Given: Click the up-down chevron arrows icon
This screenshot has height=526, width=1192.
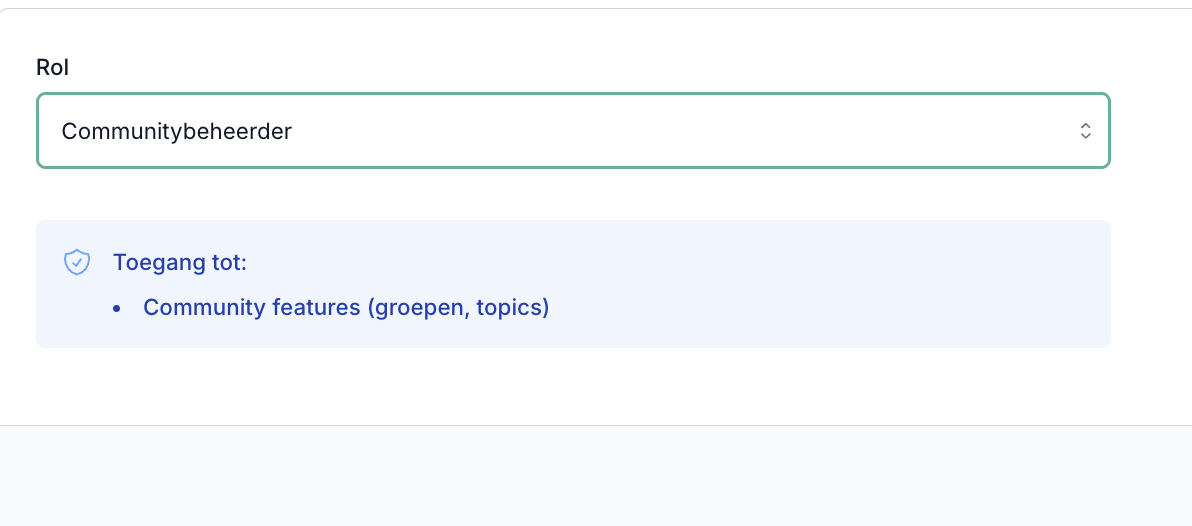Looking at the screenshot, I should pos(1085,131).
